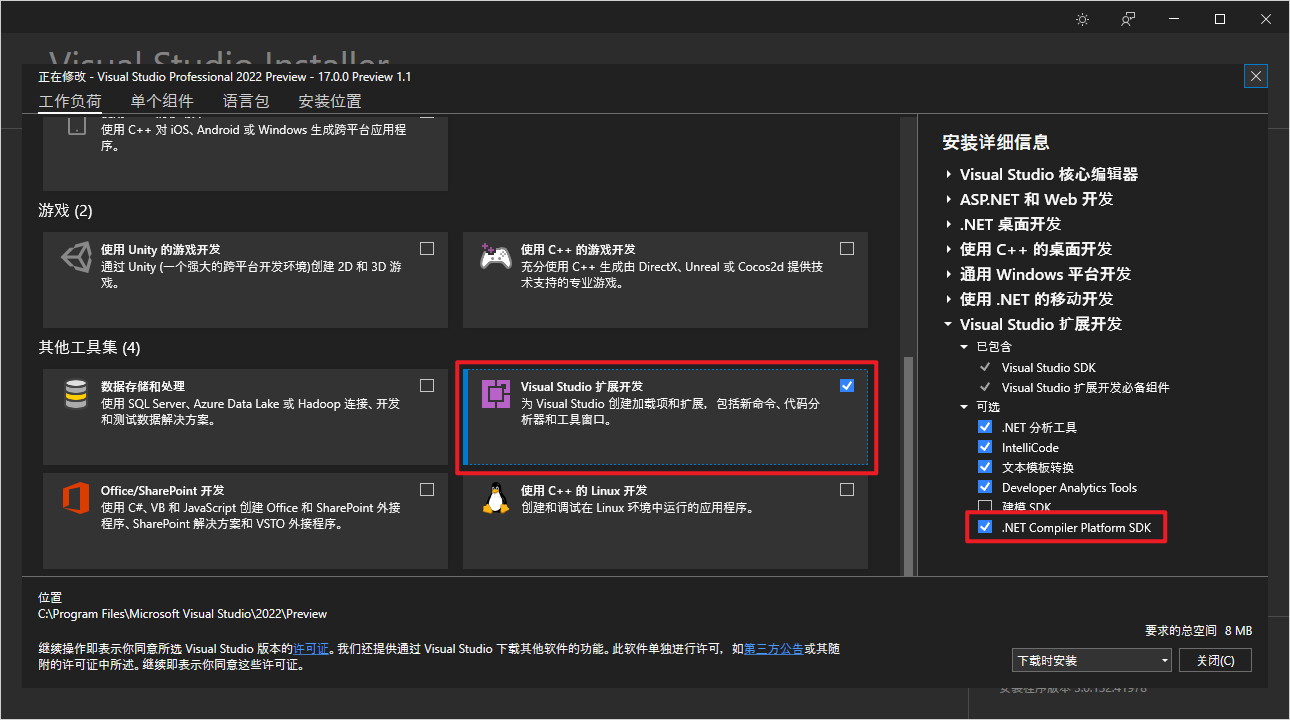Image resolution: width=1290 pixels, height=720 pixels.
Task: Open the 下载时安装 install mode dropdown
Action: 1091,661
